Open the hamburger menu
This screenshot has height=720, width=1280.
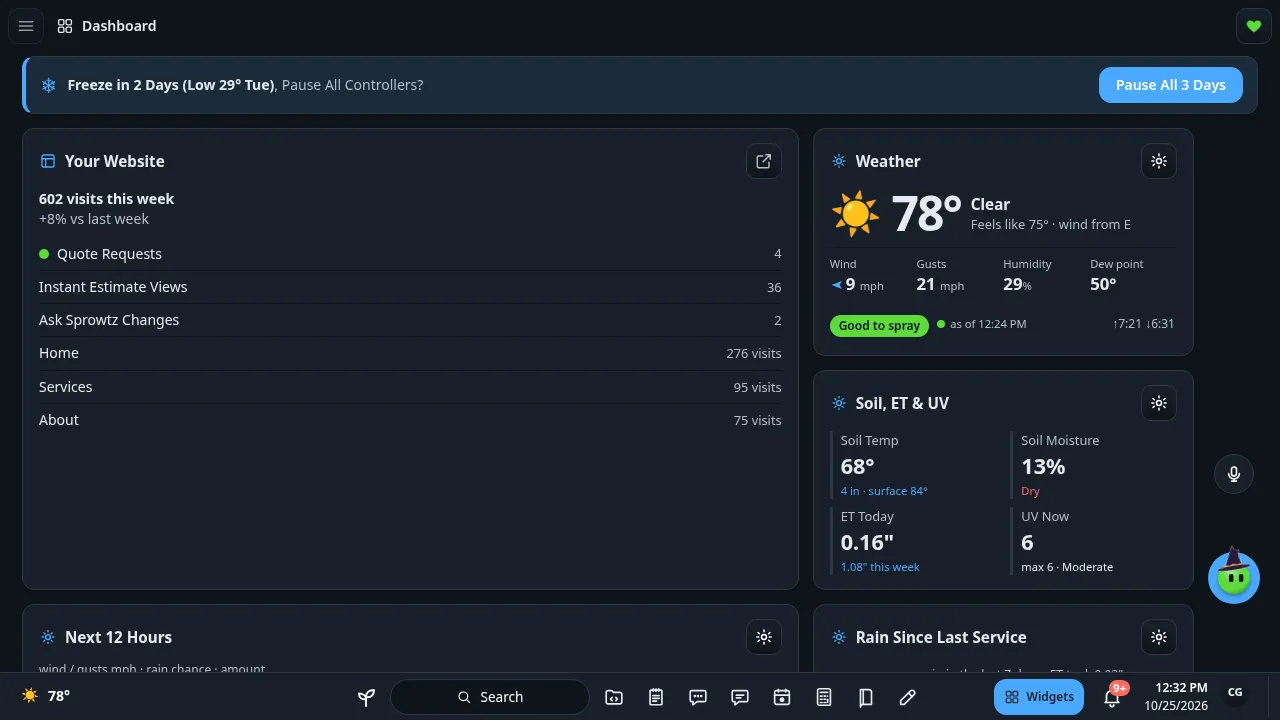(x=26, y=26)
